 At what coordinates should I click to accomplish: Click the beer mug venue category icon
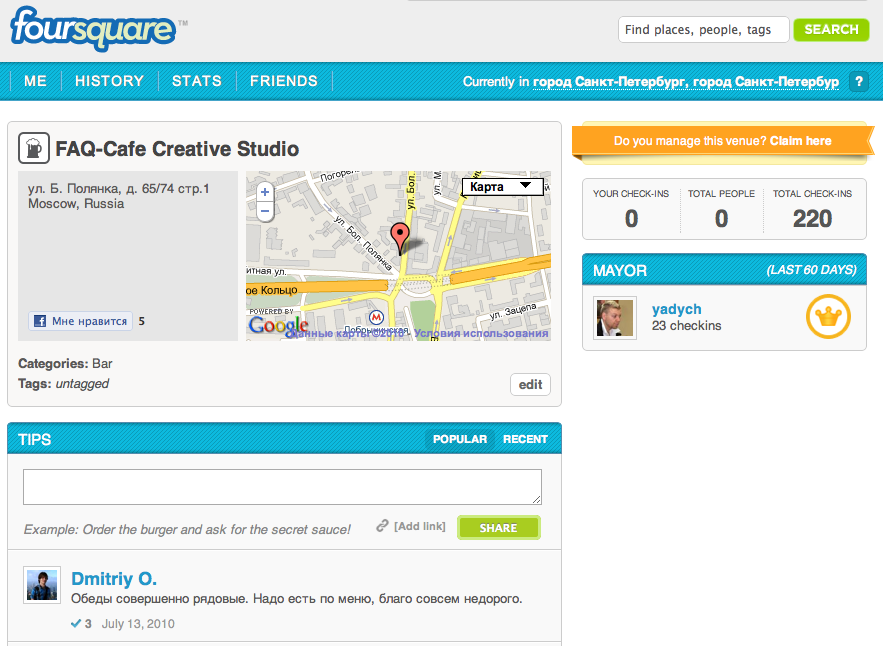[34, 148]
